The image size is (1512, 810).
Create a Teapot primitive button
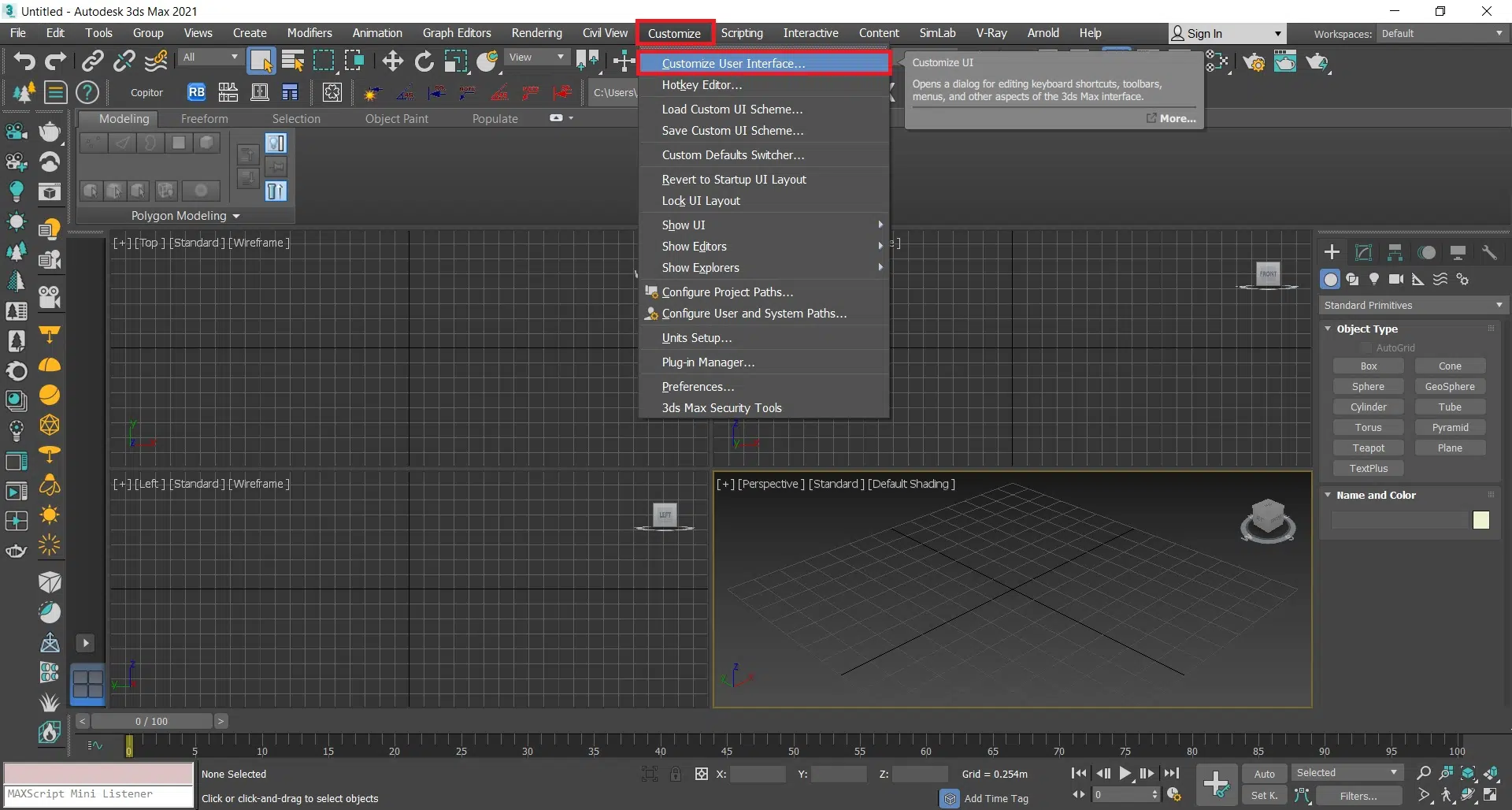(x=1368, y=448)
